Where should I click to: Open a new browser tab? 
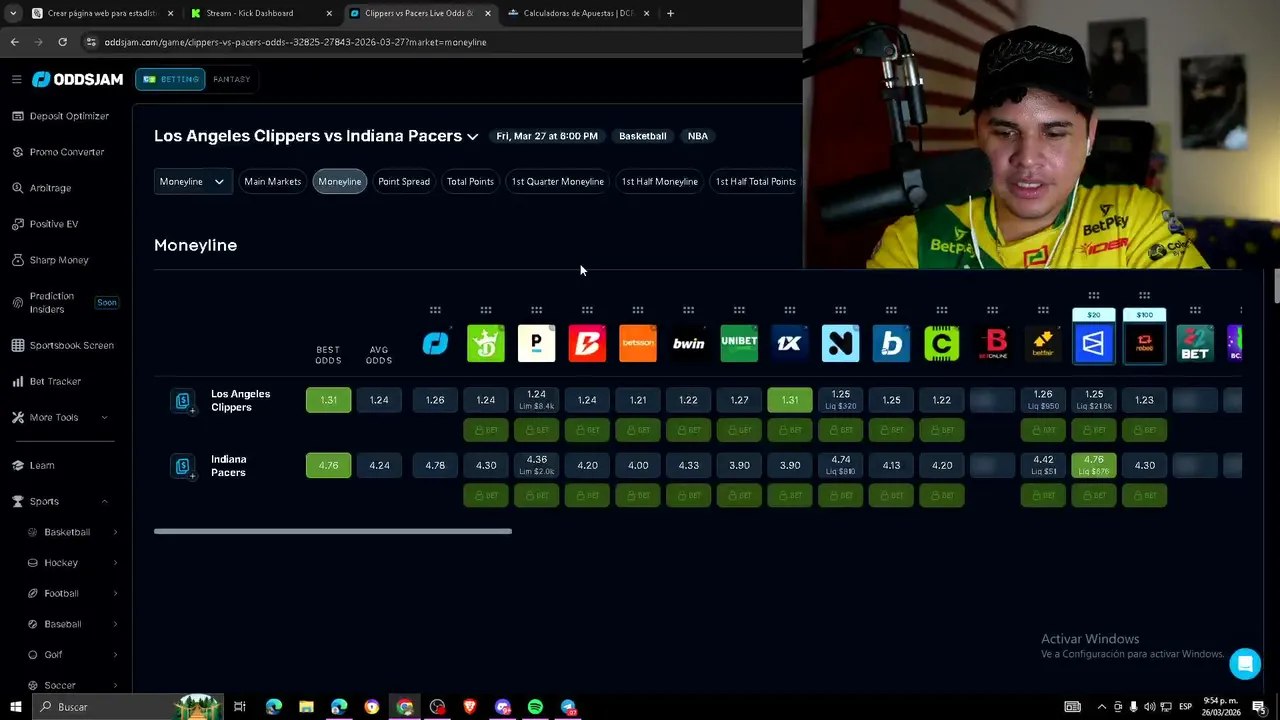[x=670, y=13]
